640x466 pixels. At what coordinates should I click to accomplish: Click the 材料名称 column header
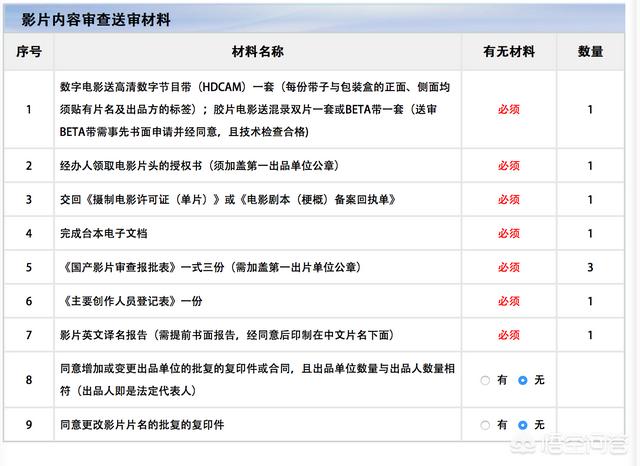[x=257, y=51]
